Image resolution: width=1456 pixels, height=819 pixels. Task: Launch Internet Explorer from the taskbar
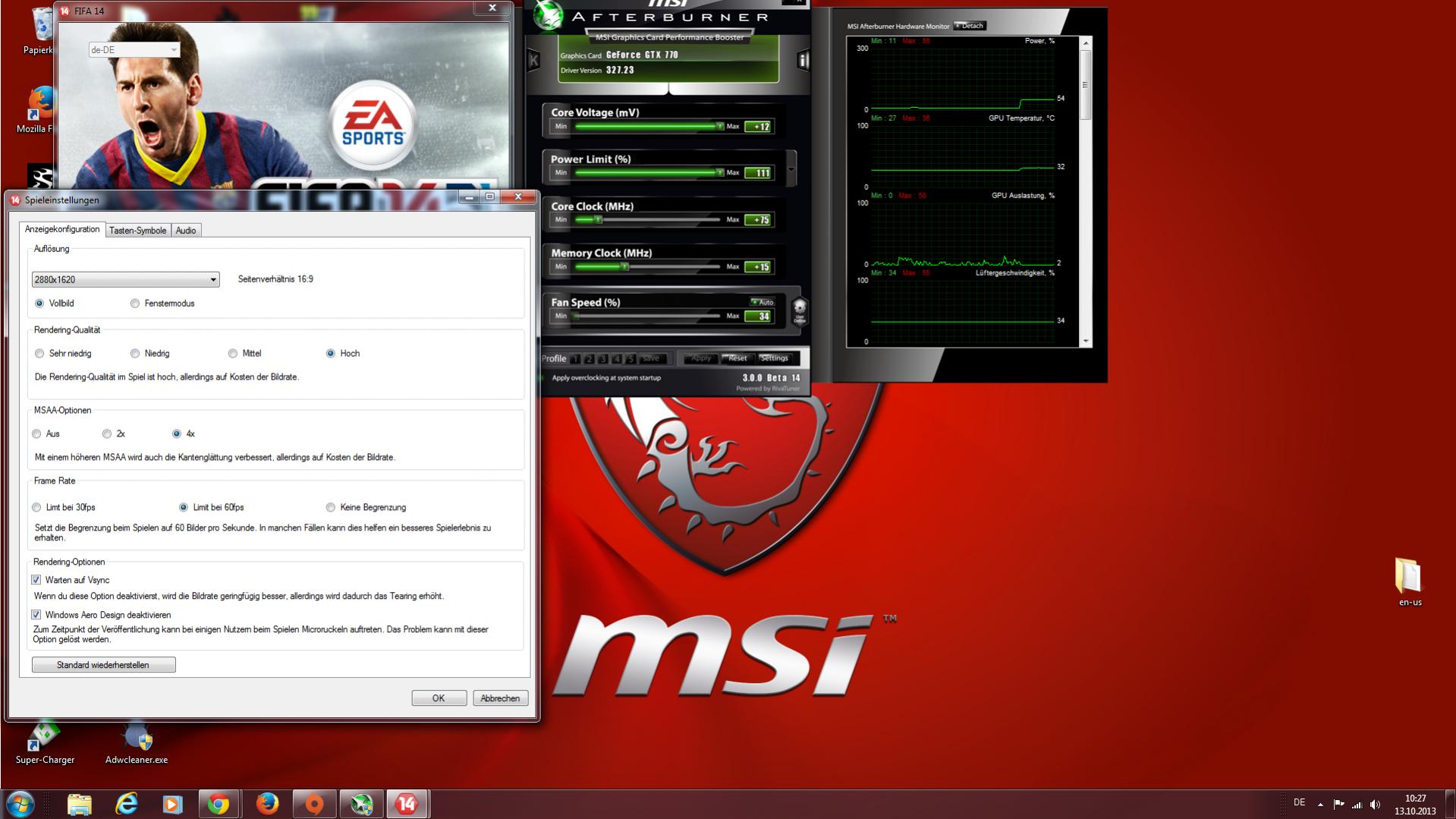127,804
